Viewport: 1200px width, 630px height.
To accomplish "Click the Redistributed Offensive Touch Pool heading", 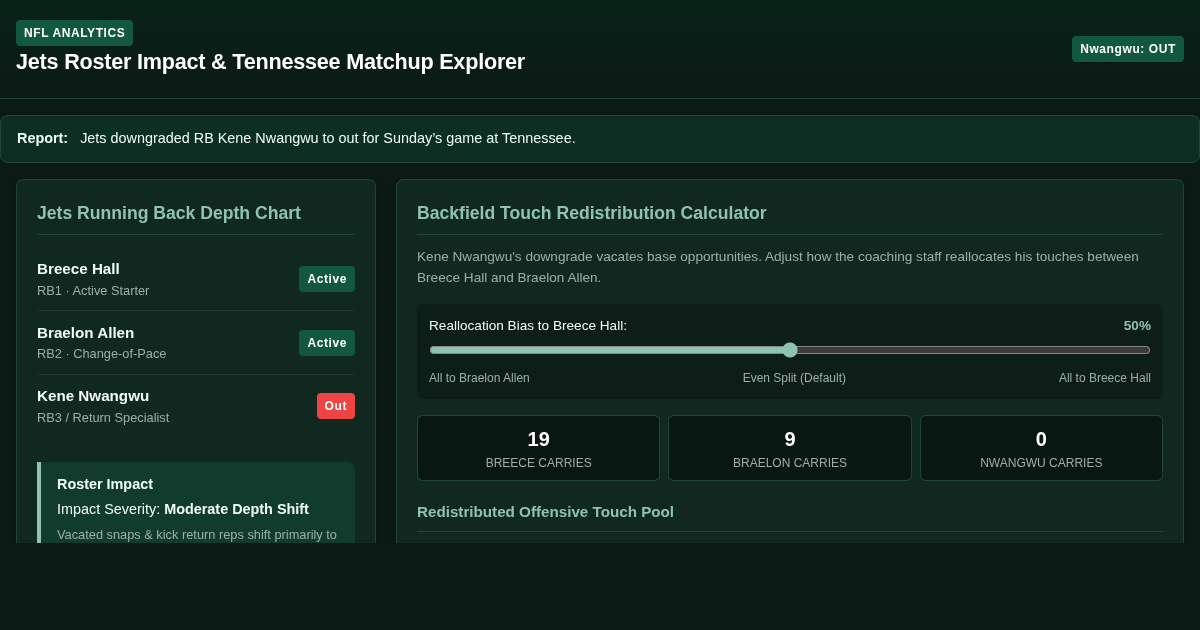I will pyautogui.click(x=545, y=512).
